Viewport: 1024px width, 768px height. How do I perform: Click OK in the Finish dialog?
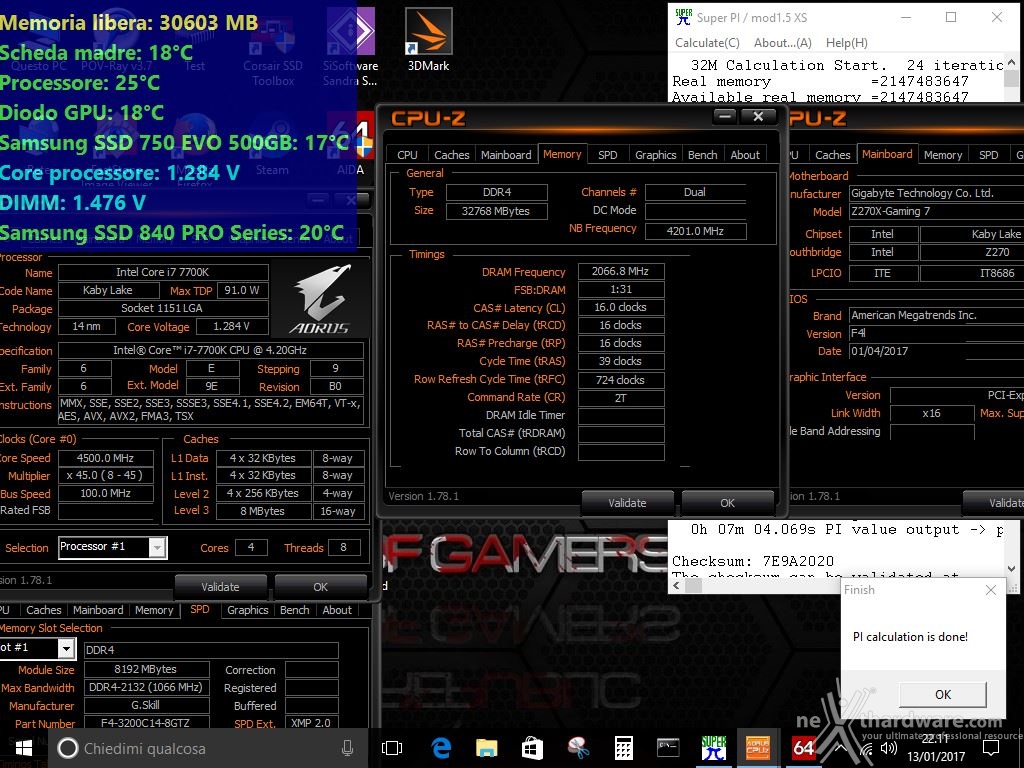942,694
